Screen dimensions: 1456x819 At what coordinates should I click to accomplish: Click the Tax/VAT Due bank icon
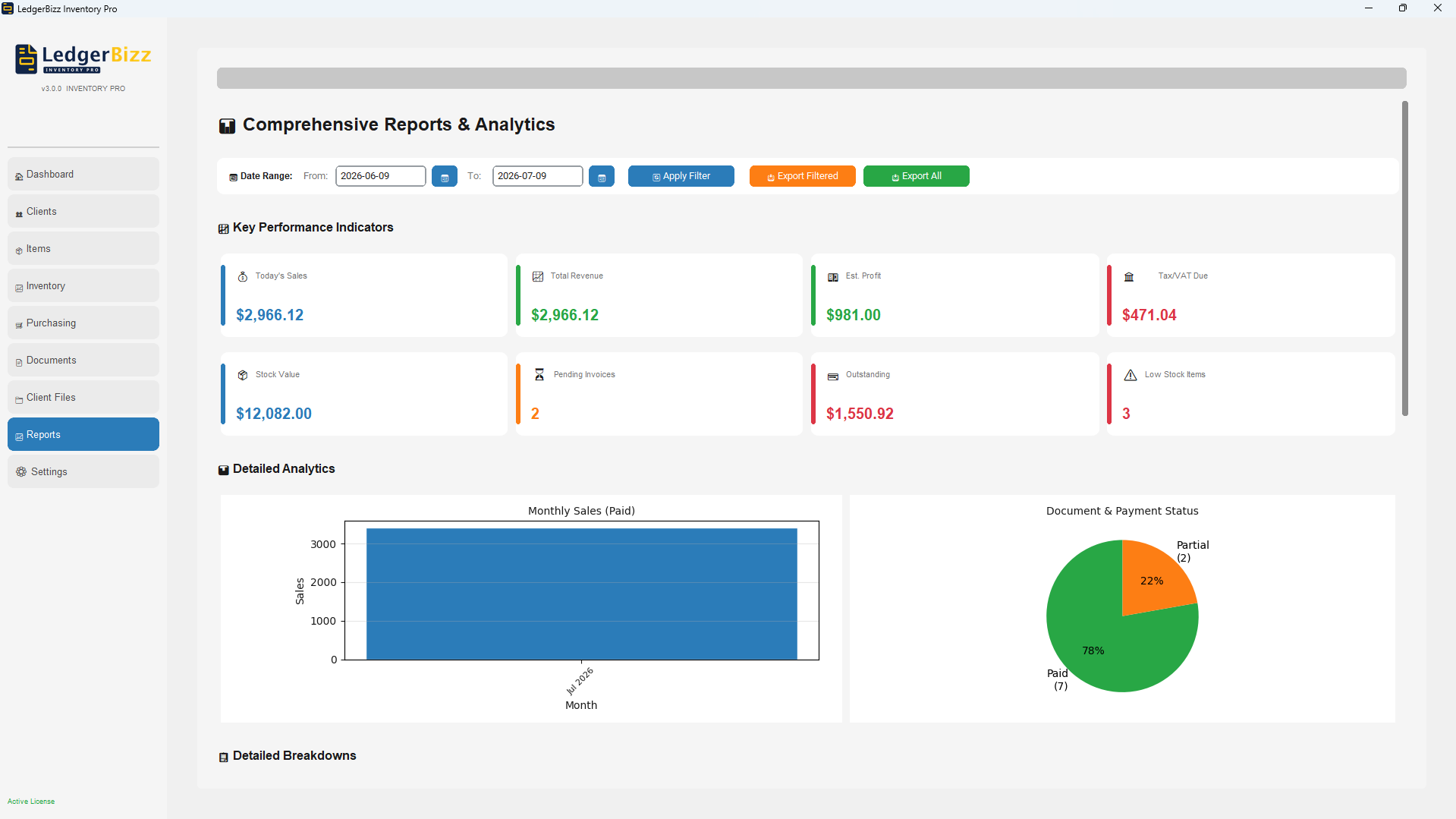(x=1129, y=277)
